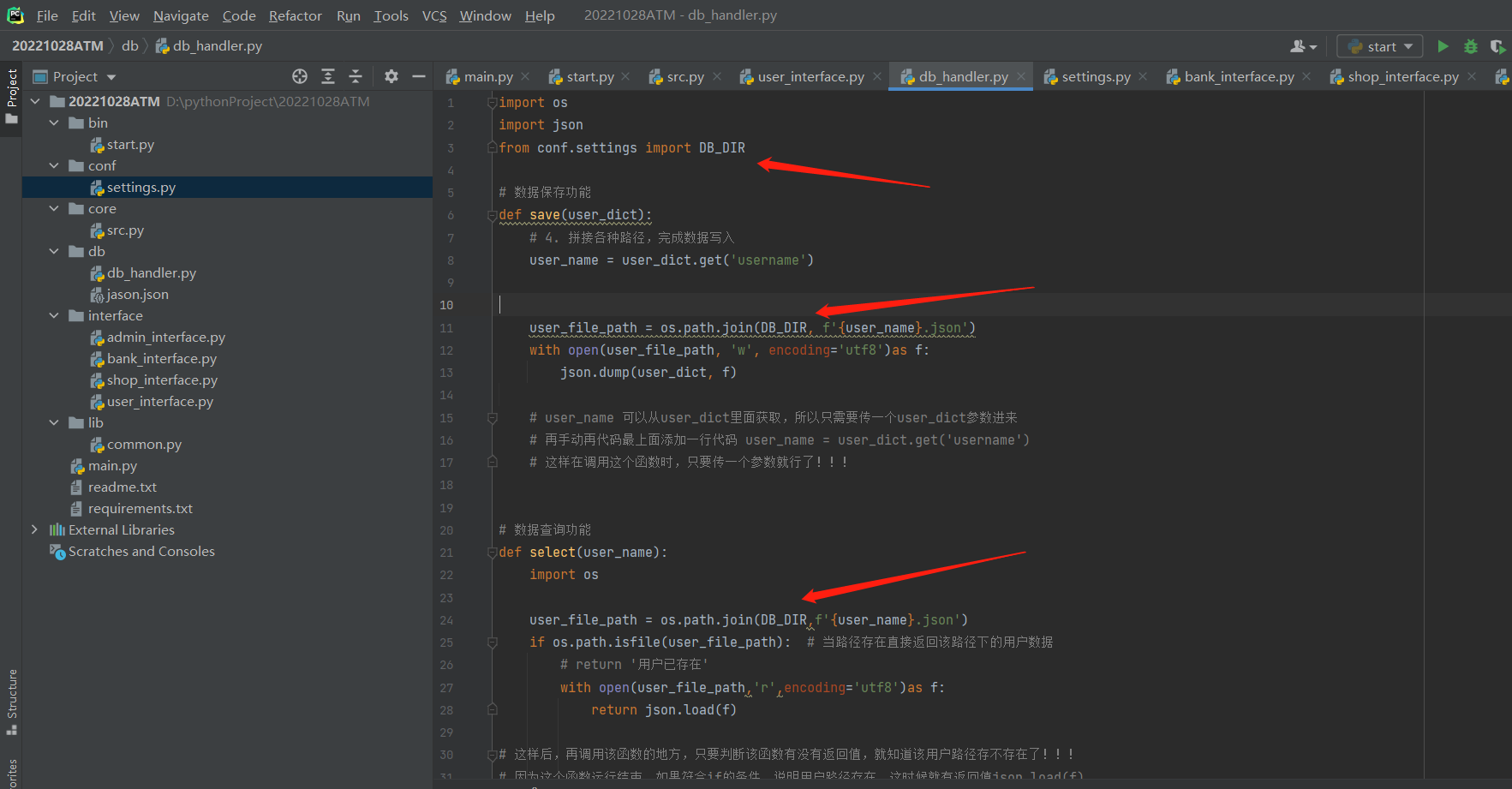Click 'json.dump(user_dict, f)' on line 13
This screenshot has width=1512, height=789.
[x=648, y=373]
